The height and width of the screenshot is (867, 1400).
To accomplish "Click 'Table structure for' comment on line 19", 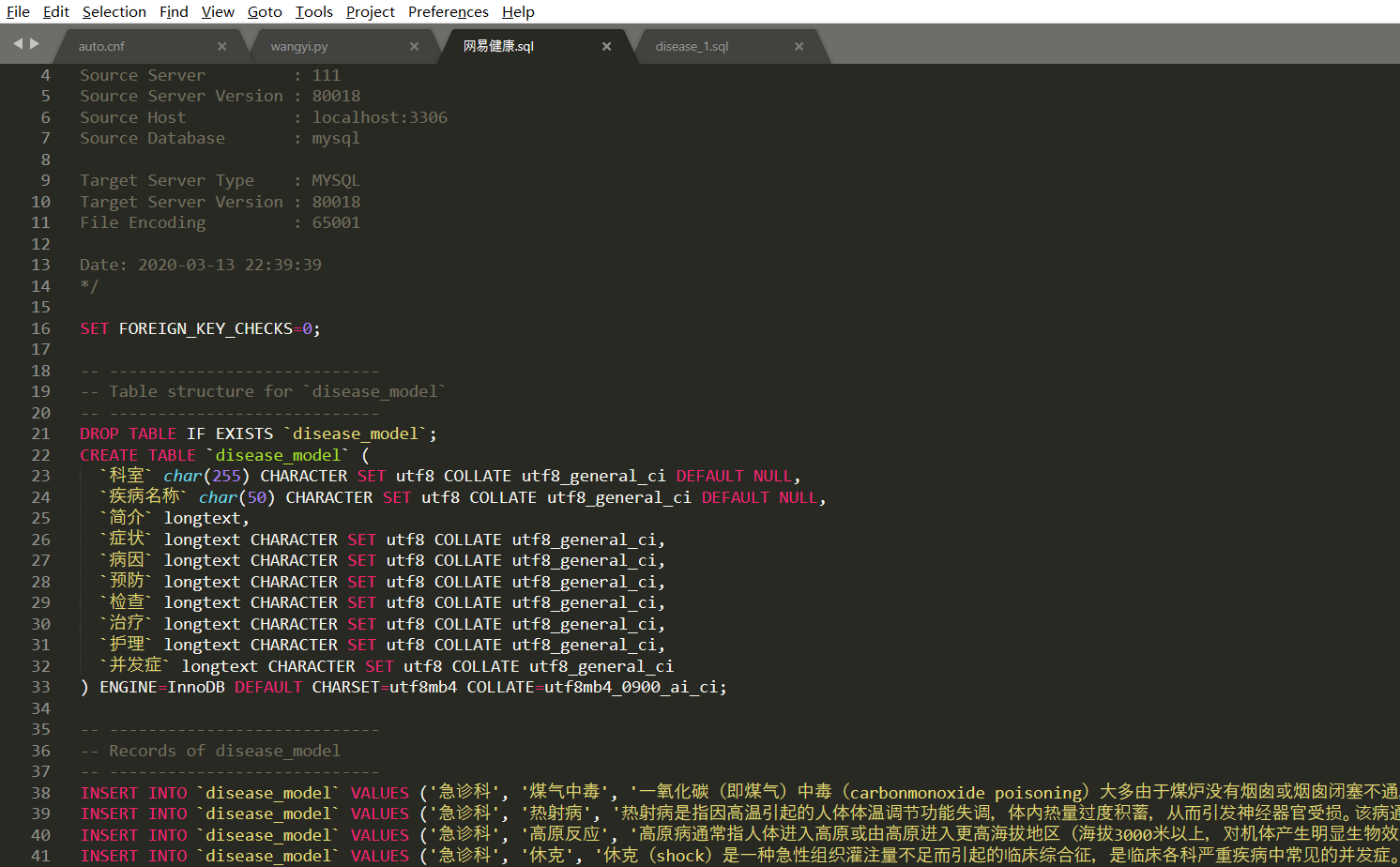I will pyautogui.click(x=201, y=391).
